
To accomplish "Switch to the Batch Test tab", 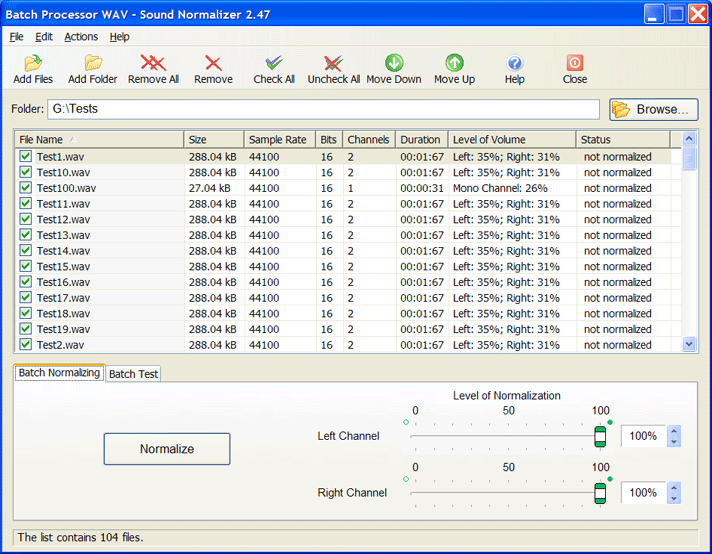I will pos(134,374).
